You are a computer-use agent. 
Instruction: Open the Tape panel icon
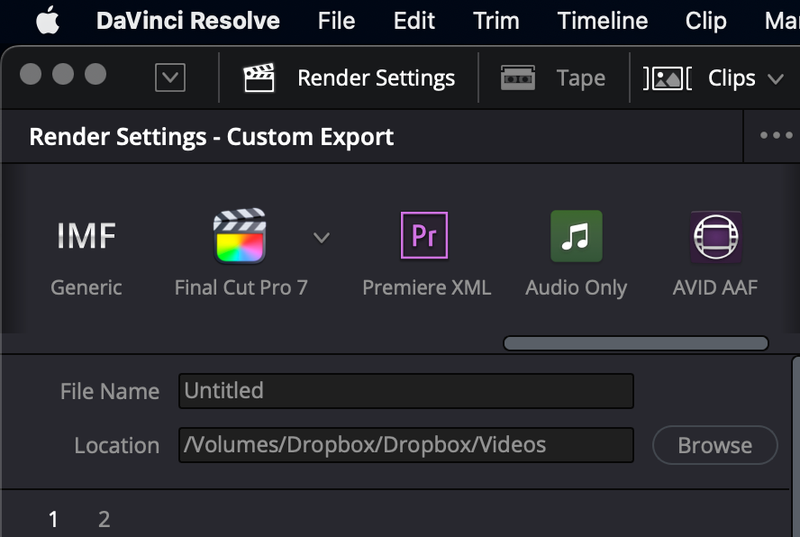tap(518, 78)
